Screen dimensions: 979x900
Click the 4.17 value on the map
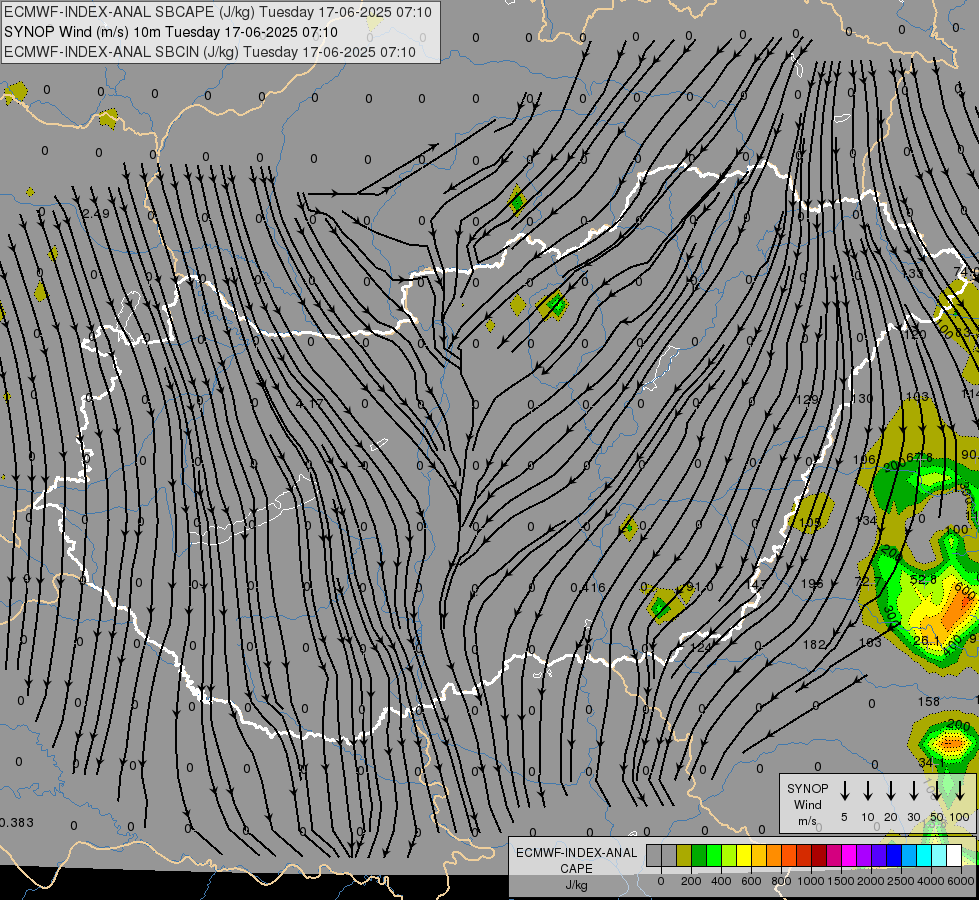click(310, 403)
